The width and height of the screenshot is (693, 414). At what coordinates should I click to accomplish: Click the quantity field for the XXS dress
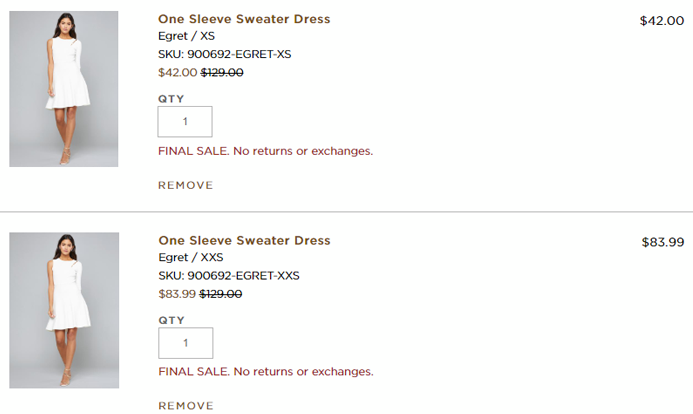(185, 343)
